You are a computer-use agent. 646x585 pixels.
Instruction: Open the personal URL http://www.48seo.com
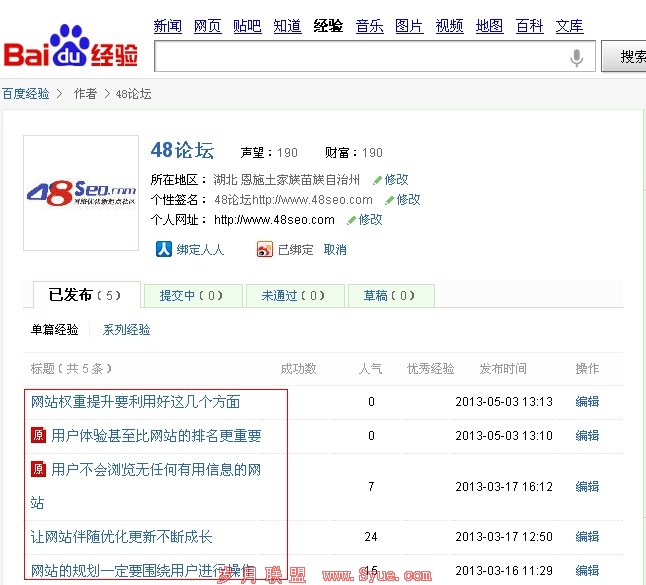[x=274, y=220]
